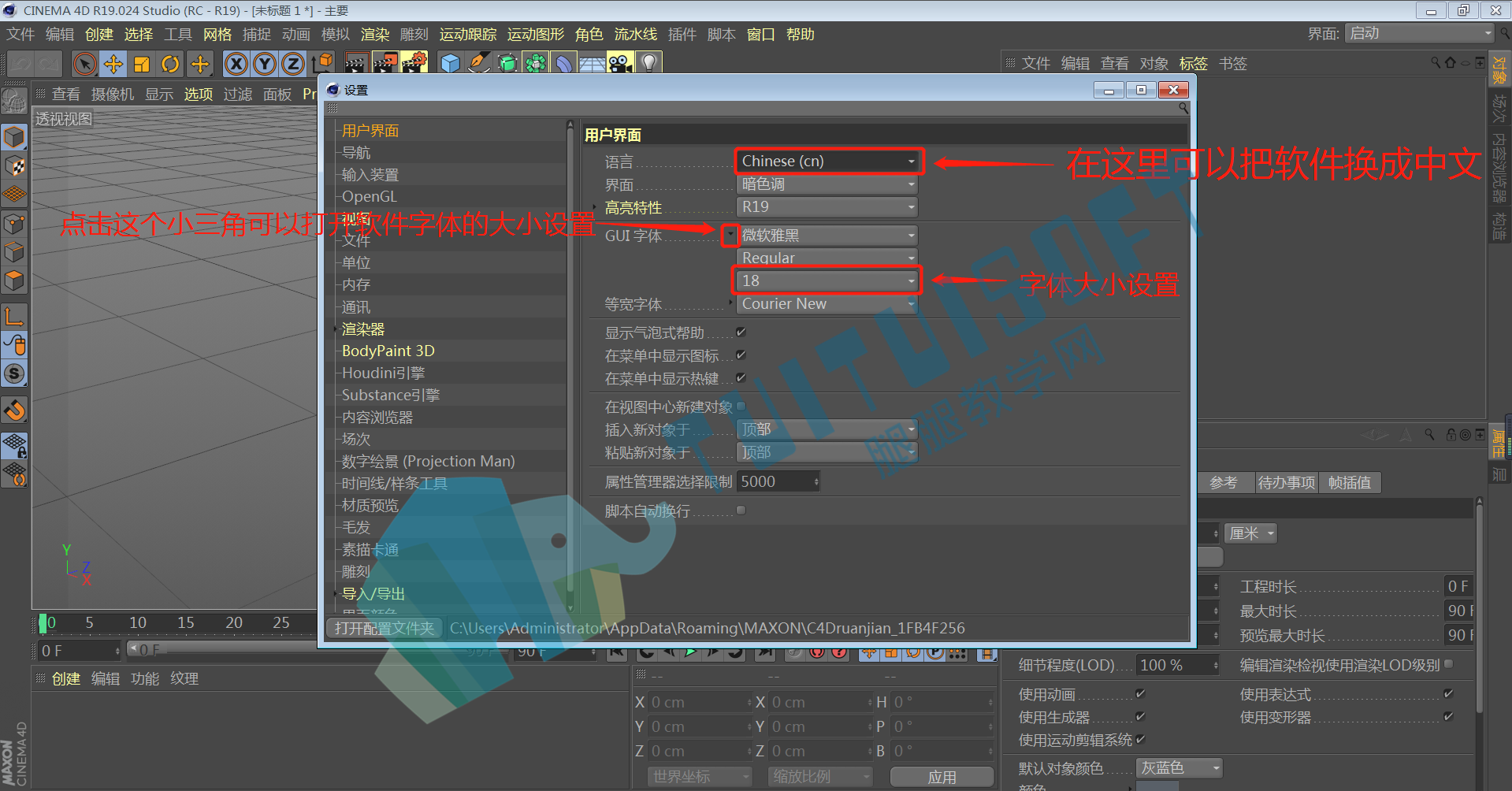
Task: Open the 渲染 menu in menu bar
Action: click(375, 35)
